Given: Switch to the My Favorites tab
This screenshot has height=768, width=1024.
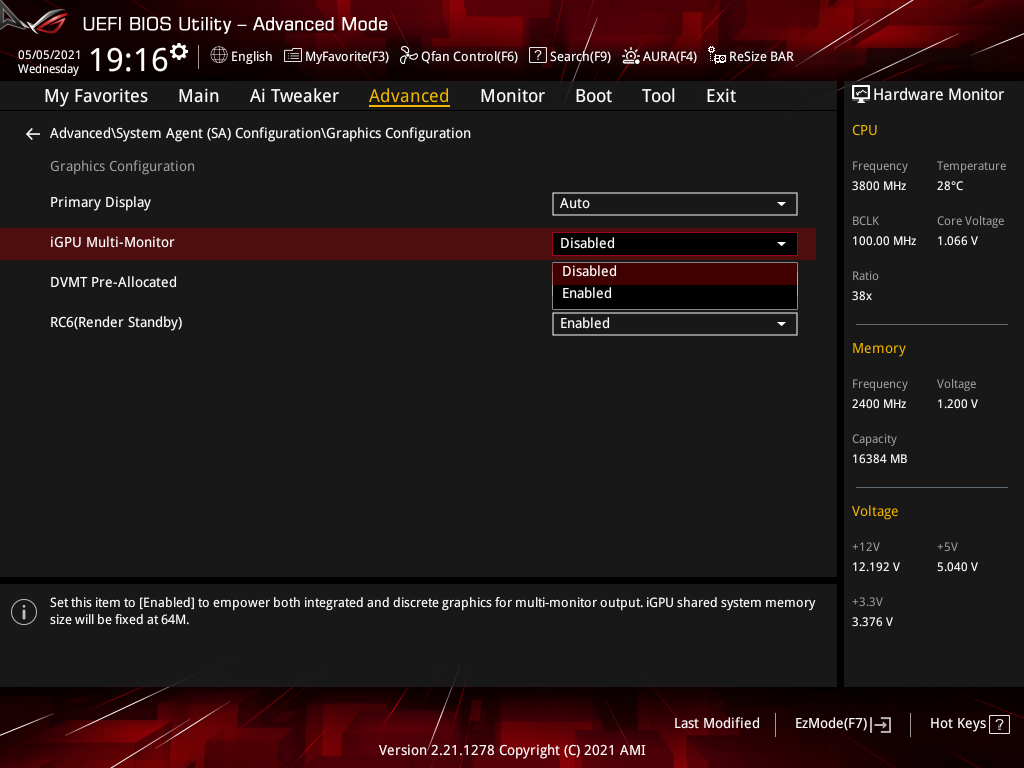Looking at the screenshot, I should click(96, 96).
